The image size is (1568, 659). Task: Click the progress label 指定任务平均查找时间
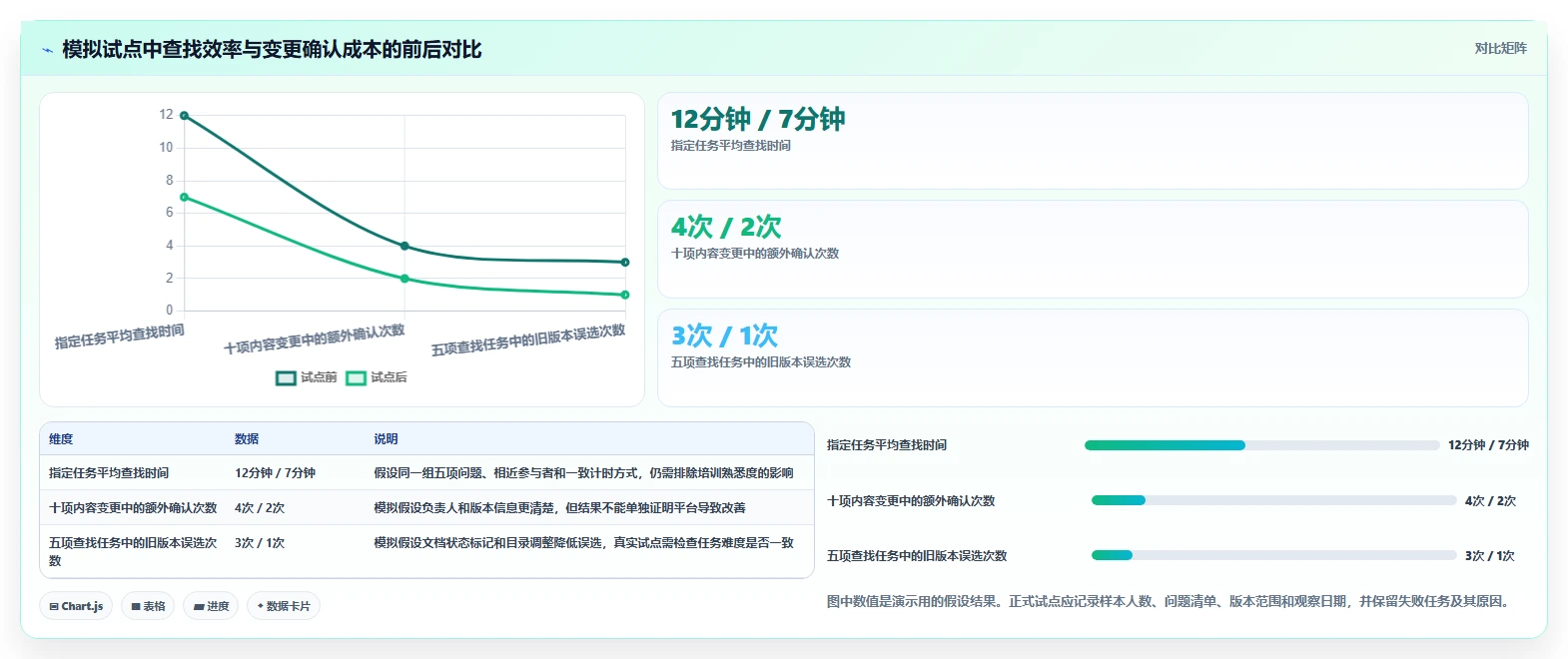tap(887, 445)
